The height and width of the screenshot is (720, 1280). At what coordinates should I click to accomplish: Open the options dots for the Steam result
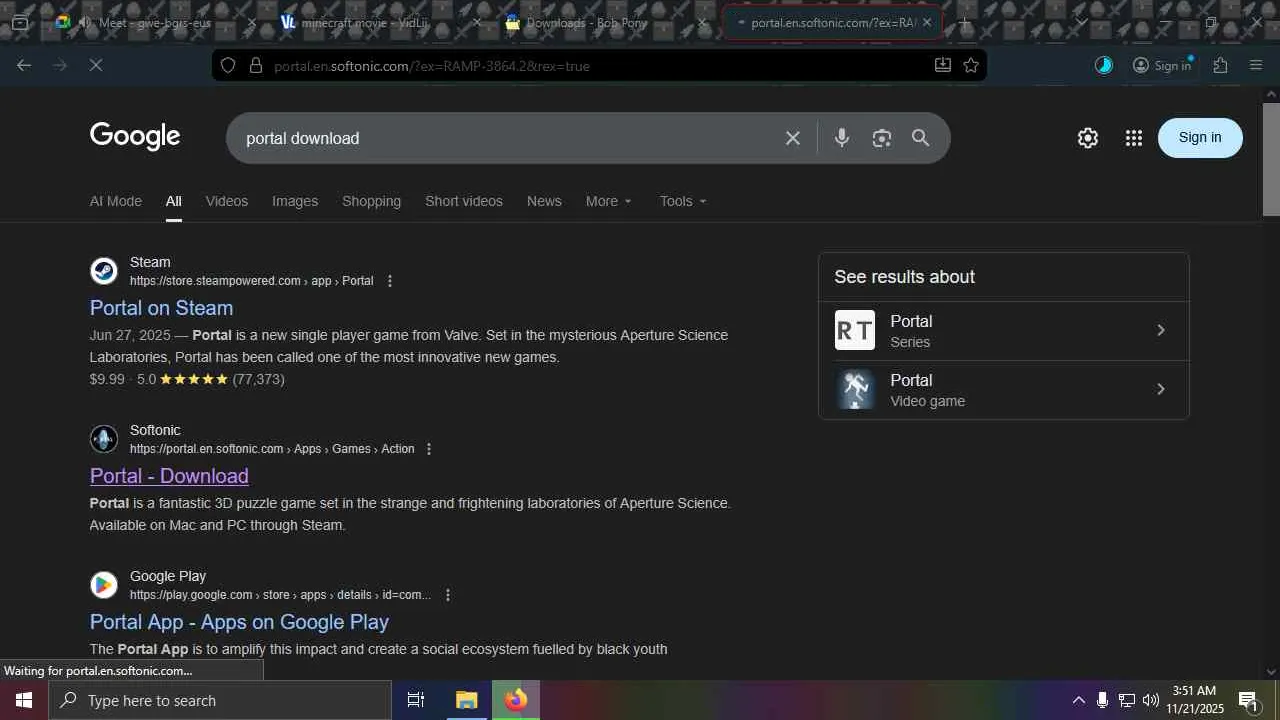click(x=390, y=281)
